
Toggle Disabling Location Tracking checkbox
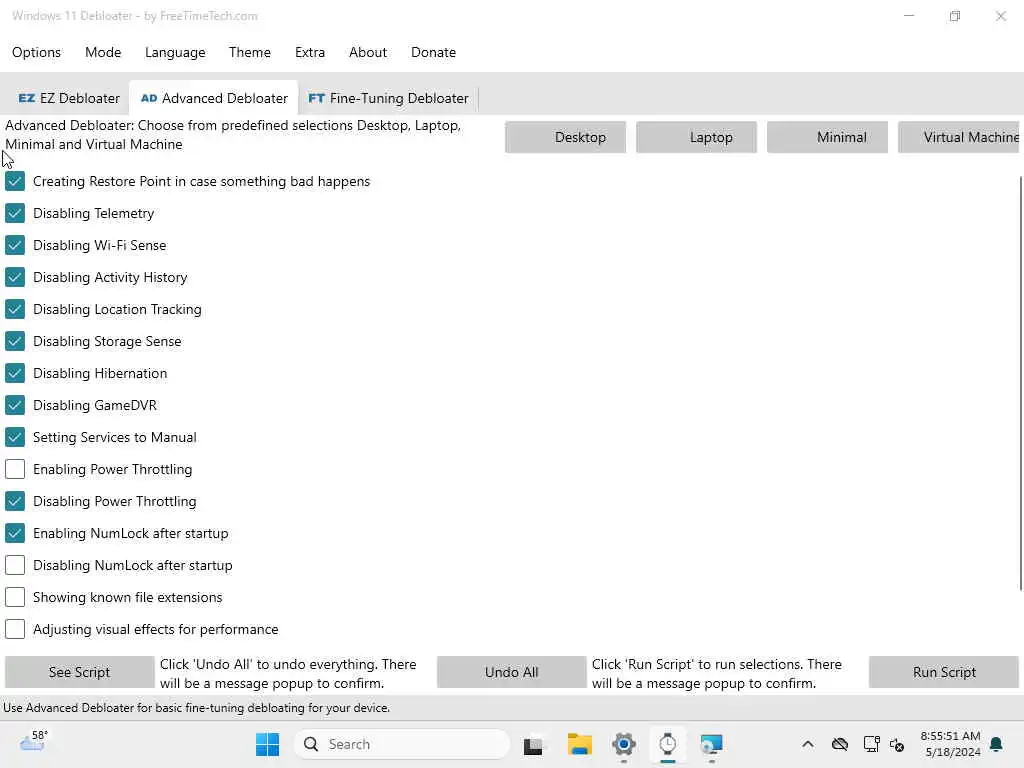coord(14,309)
